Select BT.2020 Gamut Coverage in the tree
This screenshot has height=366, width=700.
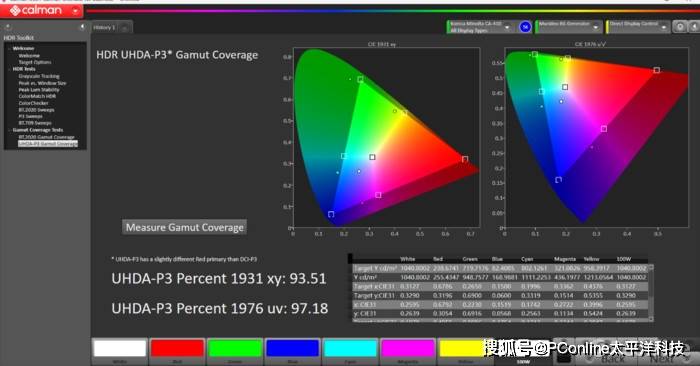tap(46, 137)
